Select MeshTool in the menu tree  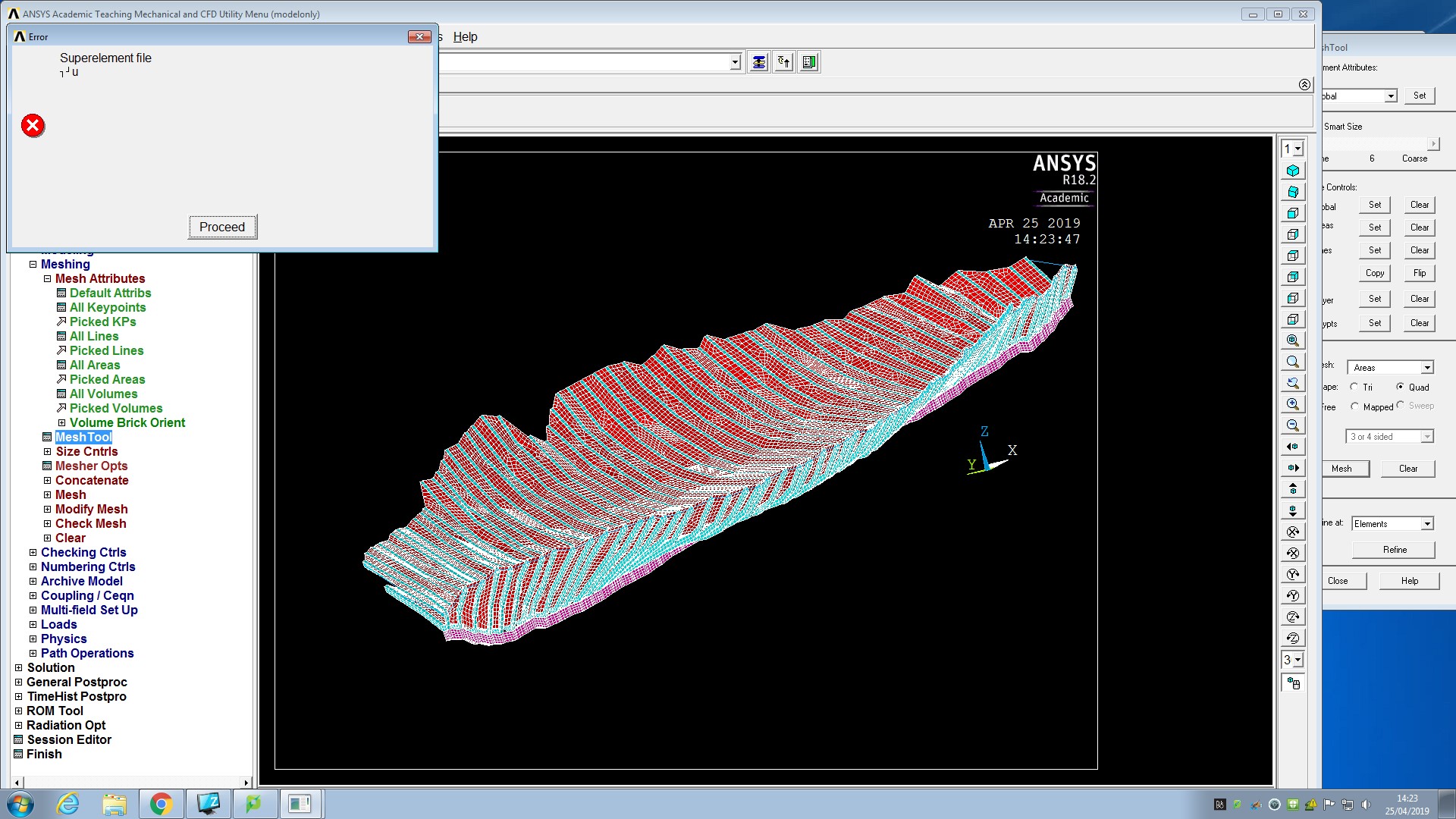(x=83, y=438)
